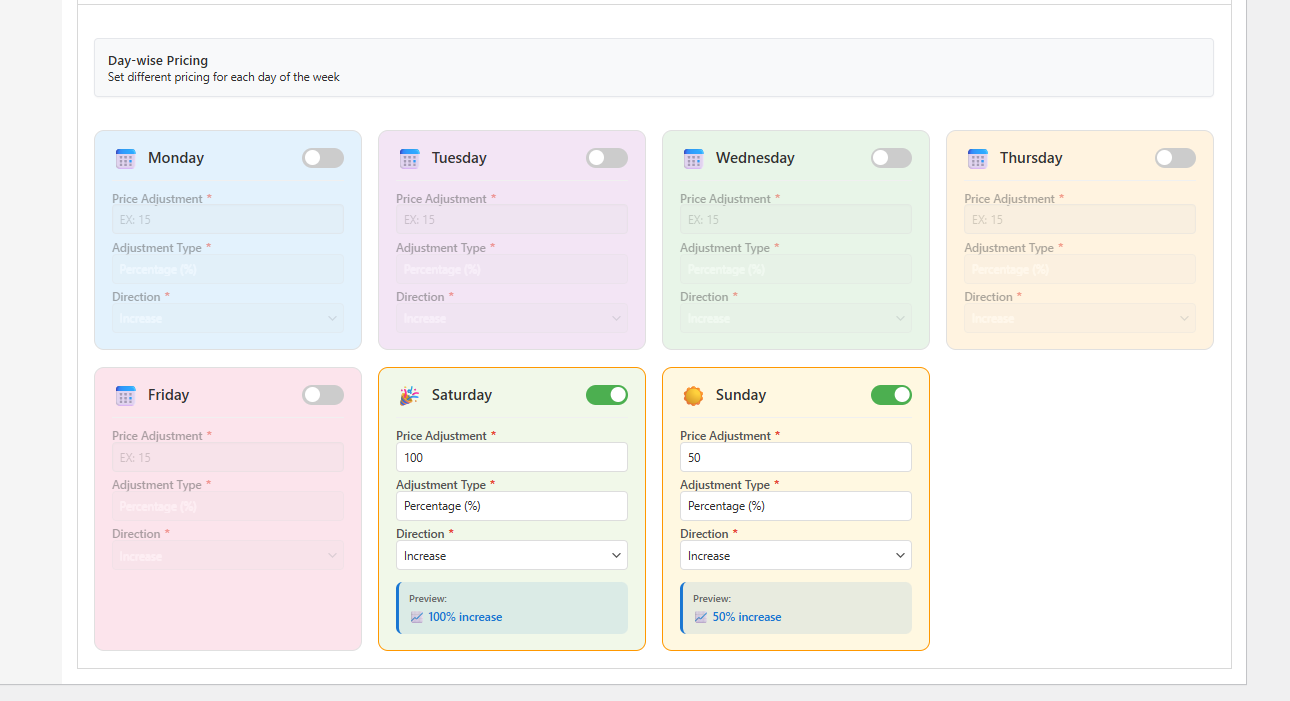Image resolution: width=1290 pixels, height=701 pixels.
Task: Open Saturday Direction dropdown
Action: point(511,555)
